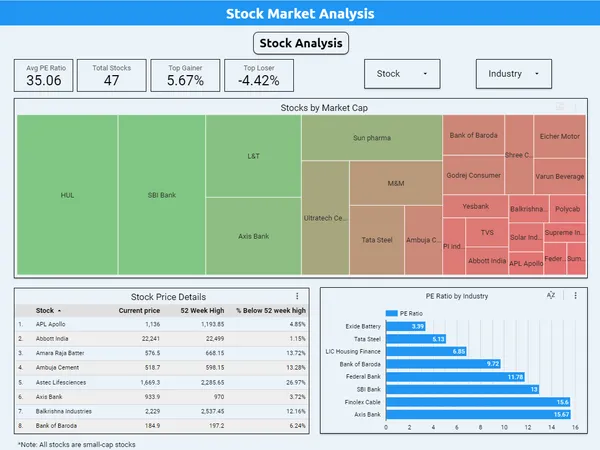The height and width of the screenshot is (450, 600).
Task: Select the Ambuja C... treemap block
Action: [x=423, y=240]
